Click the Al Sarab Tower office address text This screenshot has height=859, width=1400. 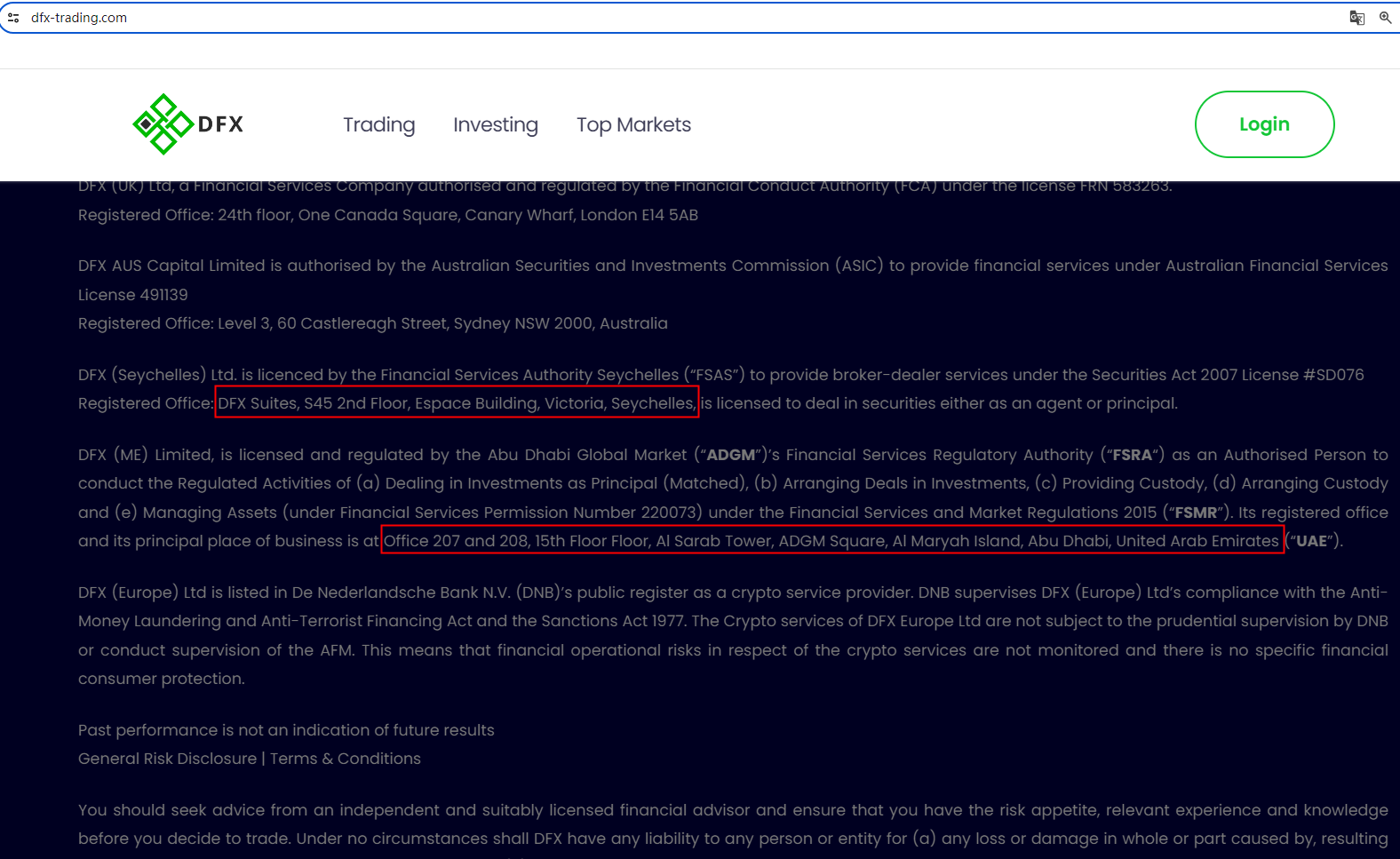tap(831, 541)
